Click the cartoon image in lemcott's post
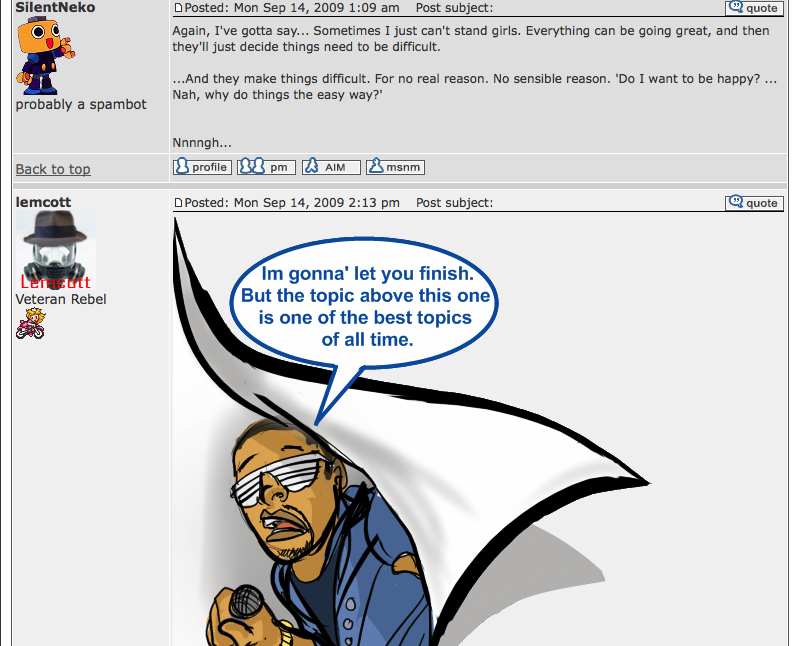 click(x=411, y=431)
